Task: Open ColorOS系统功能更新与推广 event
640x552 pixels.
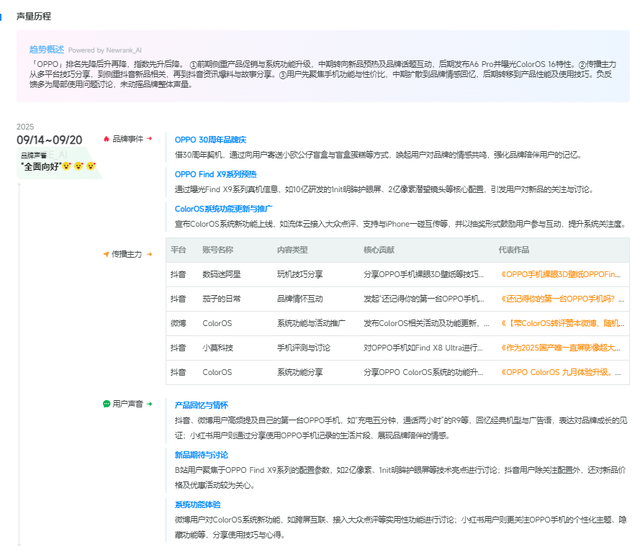Action: (223, 209)
